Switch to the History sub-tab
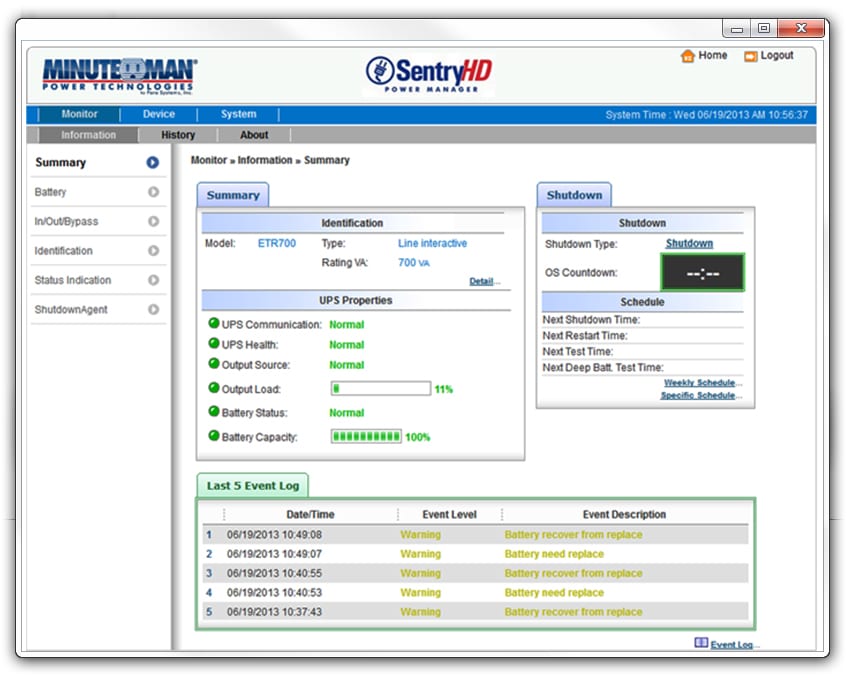This screenshot has width=849, height=682. click(178, 135)
